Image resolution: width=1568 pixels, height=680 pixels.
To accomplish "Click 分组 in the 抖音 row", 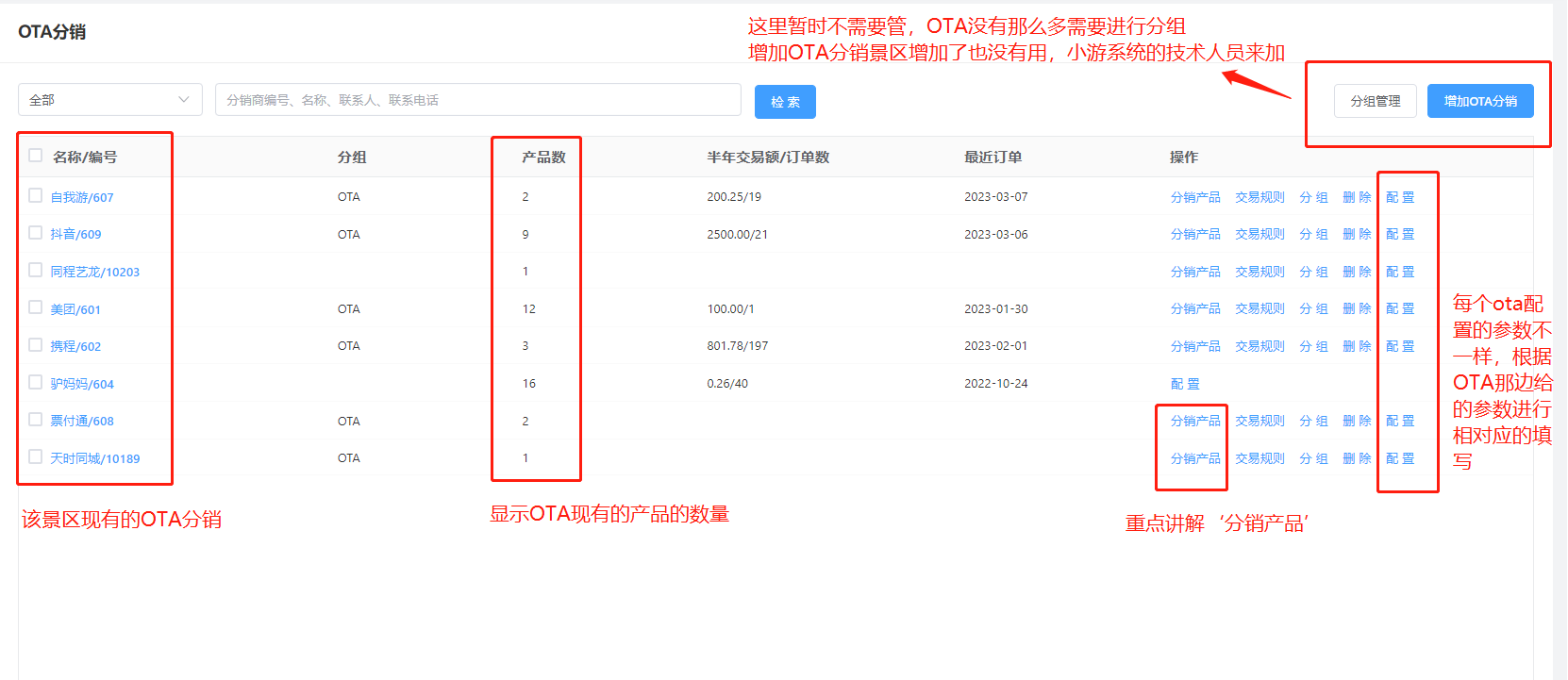I will pyautogui.click(x=1313, y=234).
